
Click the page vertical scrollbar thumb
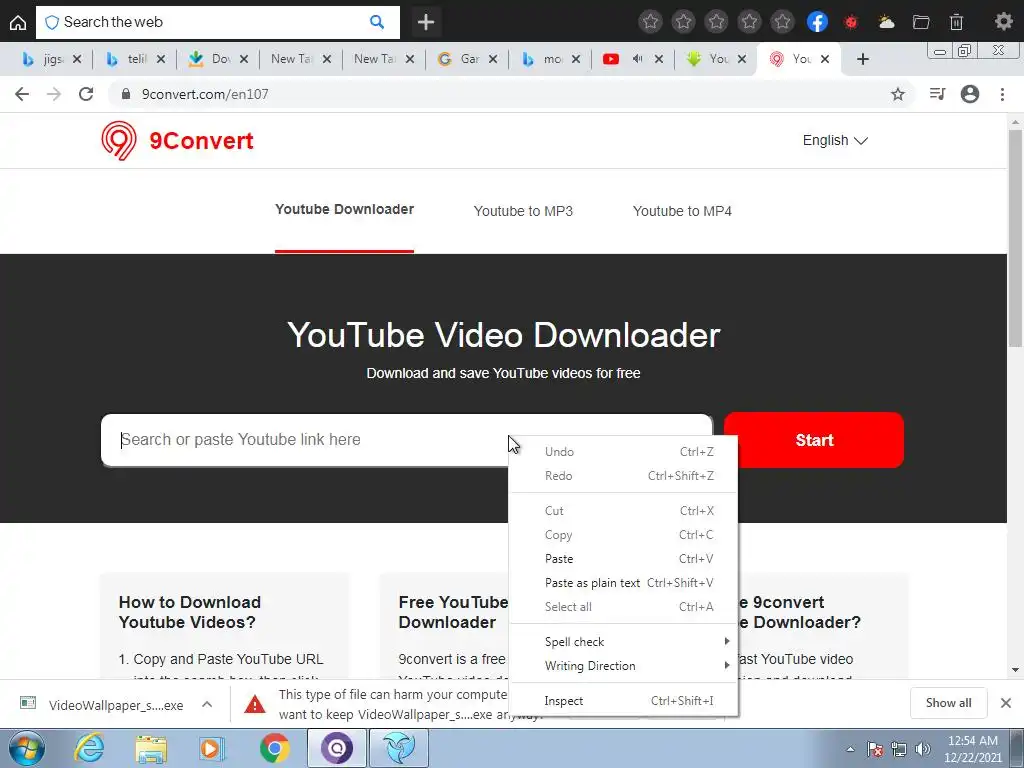(1015, 238)
